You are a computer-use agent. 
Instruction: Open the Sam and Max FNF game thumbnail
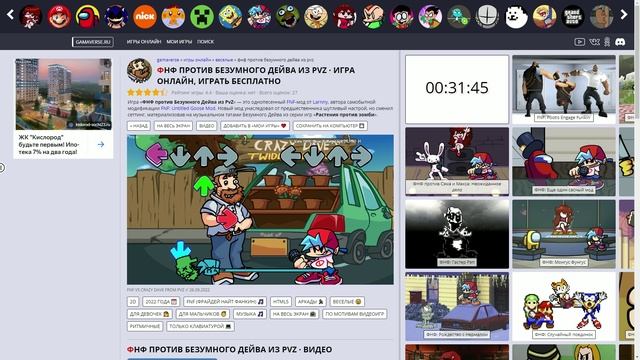tap(457, 161)
